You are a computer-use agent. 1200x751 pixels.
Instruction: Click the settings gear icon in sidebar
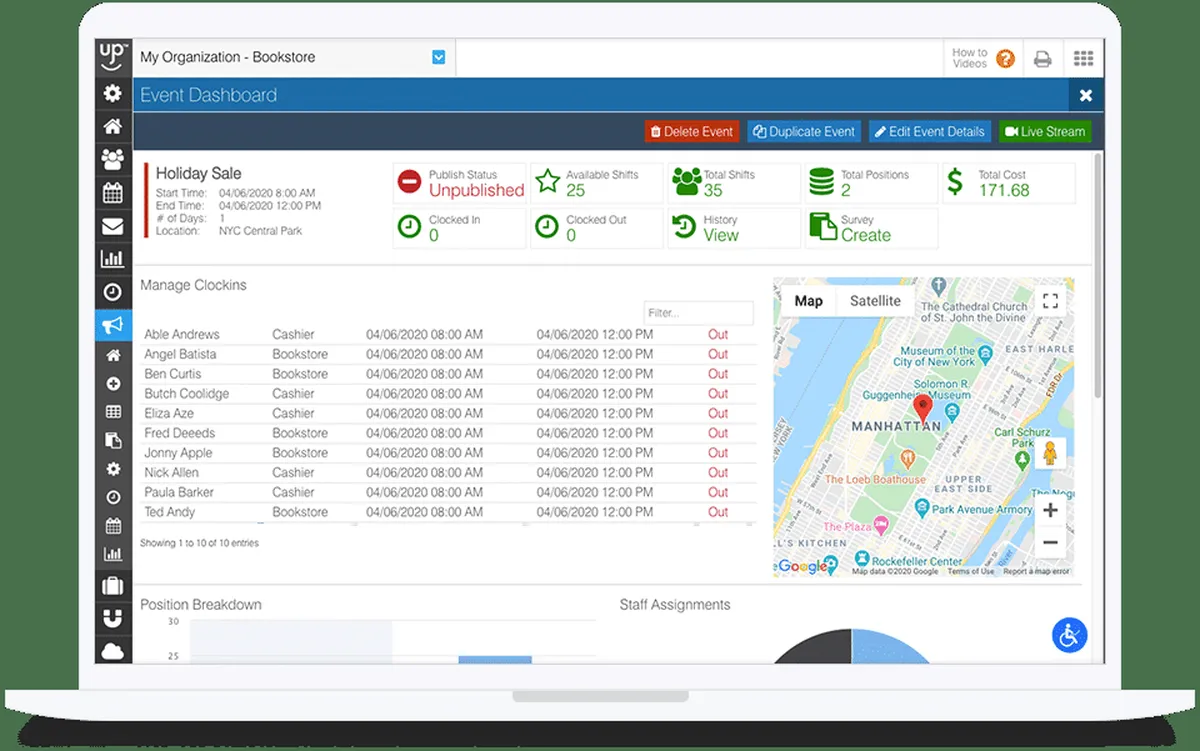(x=113, y=94)
